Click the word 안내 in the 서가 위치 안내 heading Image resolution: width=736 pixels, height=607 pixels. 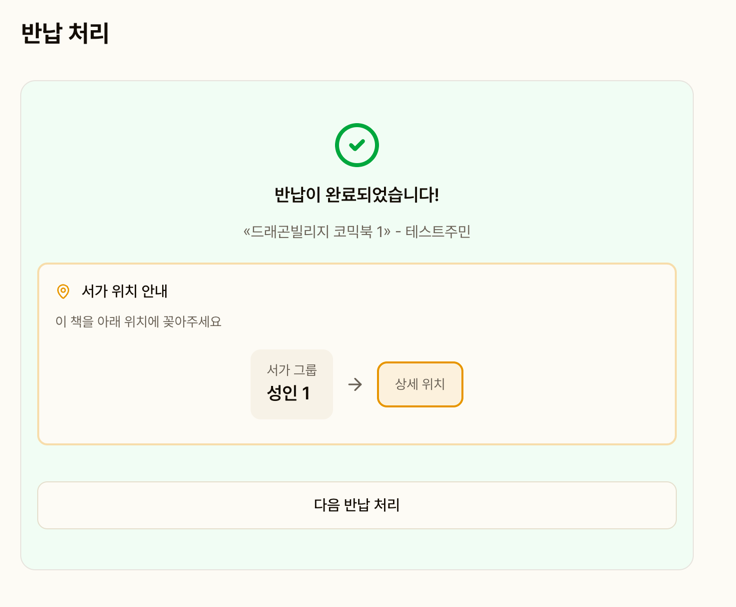pos(154,291)
